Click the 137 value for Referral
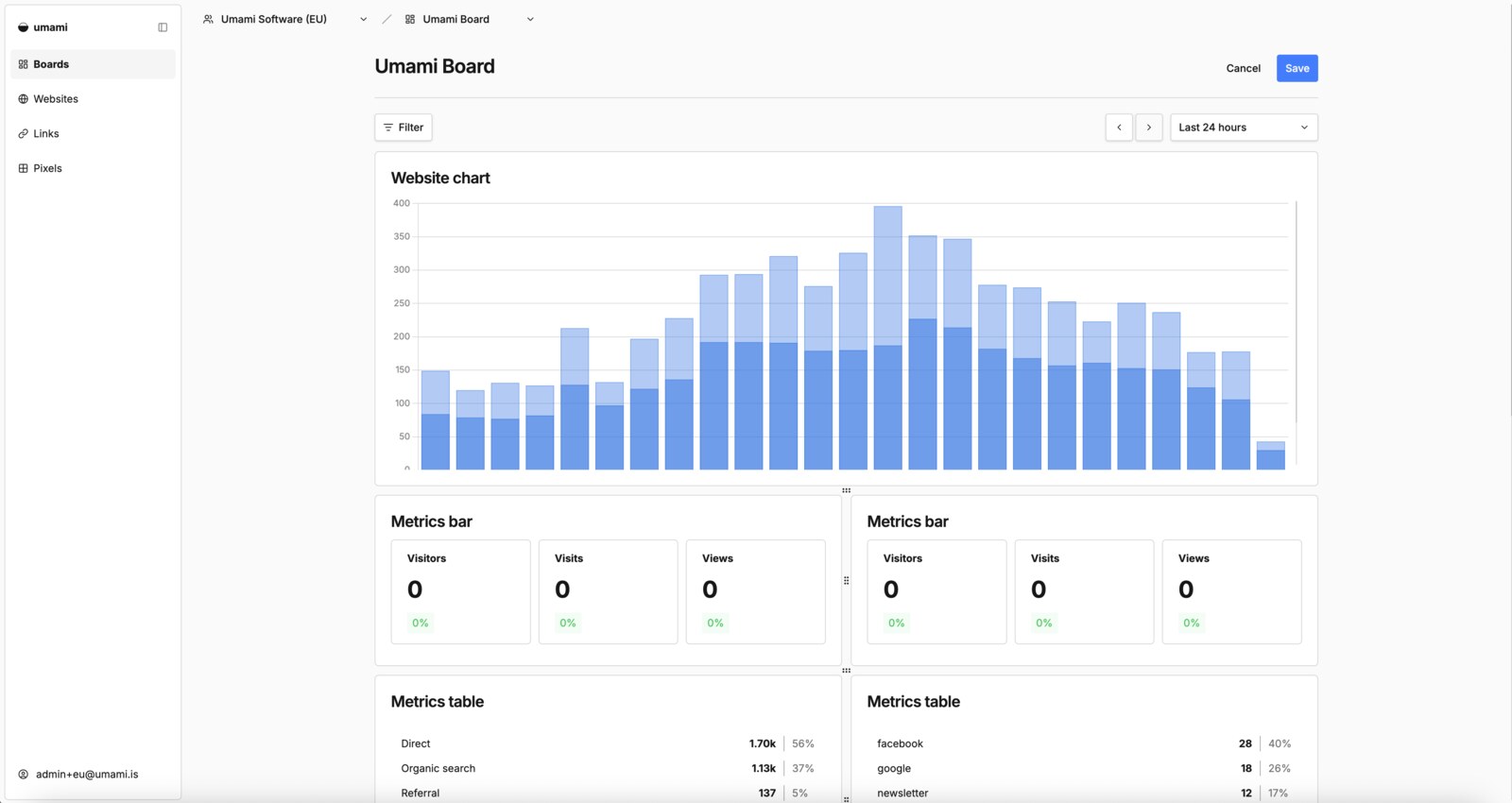Image resolution: width=1512 pixels, height=803 pixels. point(767,794)
